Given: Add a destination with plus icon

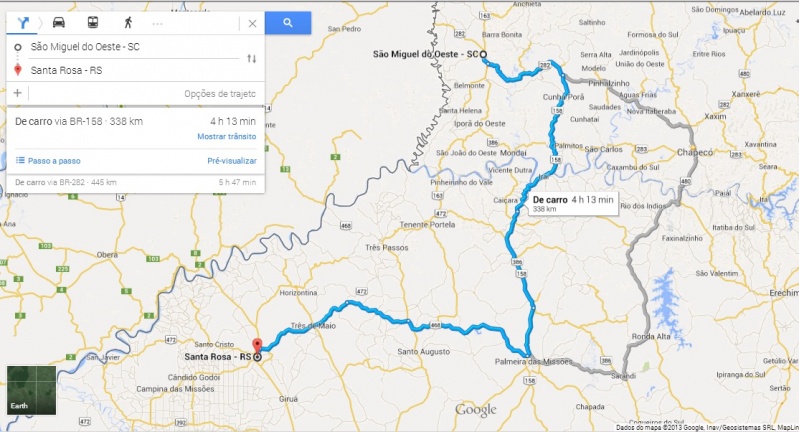Looking at the screenshot, I should click(x=17, y=93).
